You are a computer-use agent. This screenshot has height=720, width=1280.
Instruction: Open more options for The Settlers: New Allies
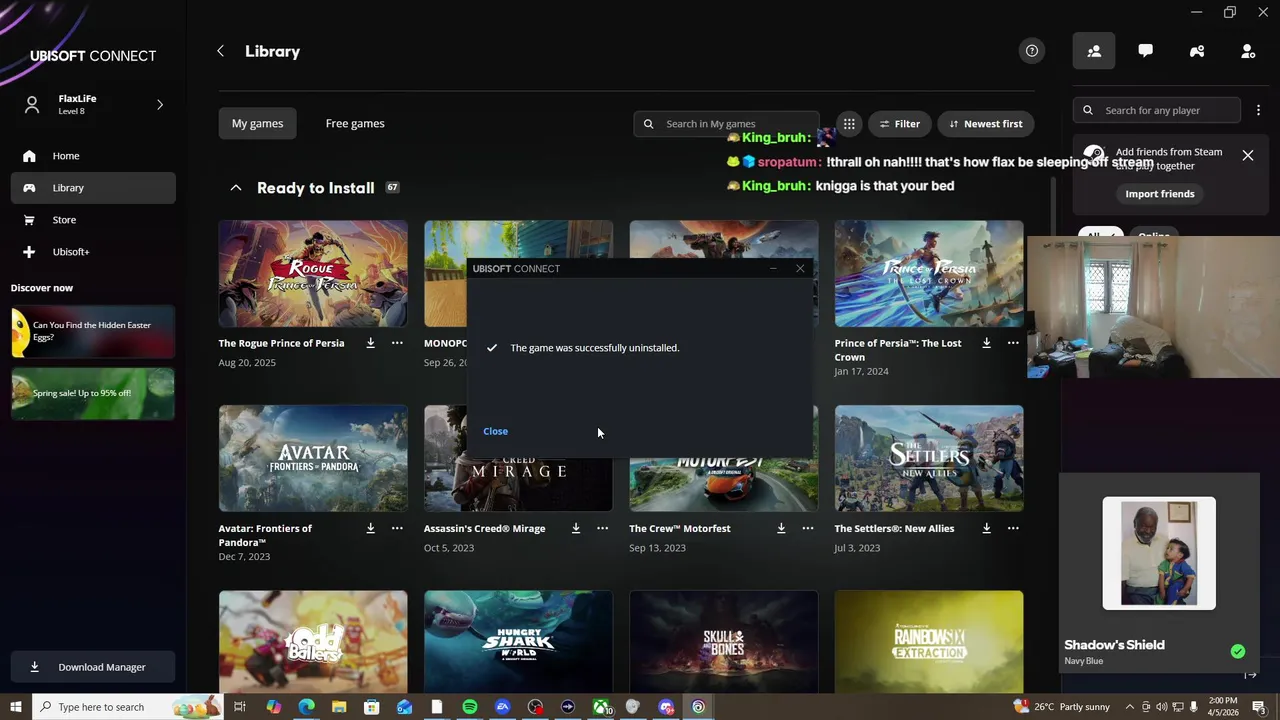click(x=1013, y=528)
